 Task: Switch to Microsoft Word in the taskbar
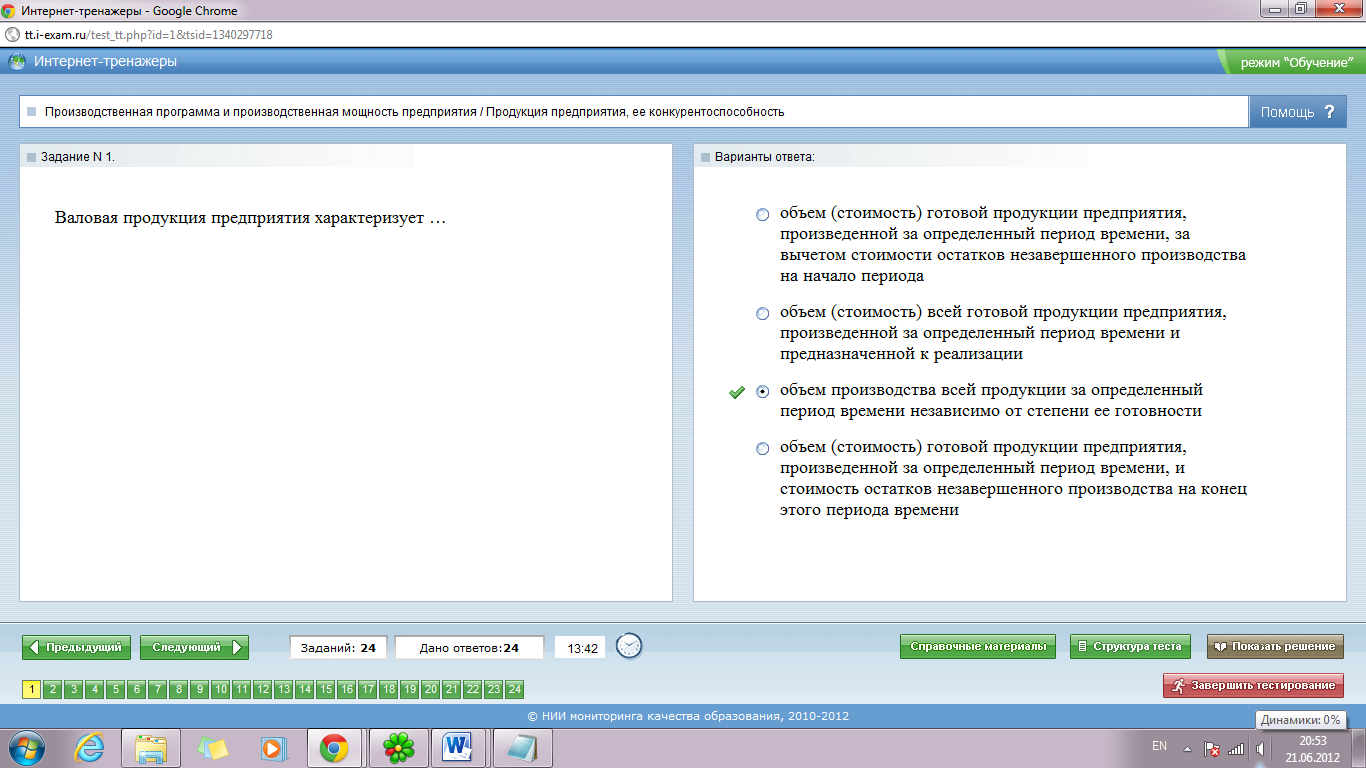[x=458, y=747]
